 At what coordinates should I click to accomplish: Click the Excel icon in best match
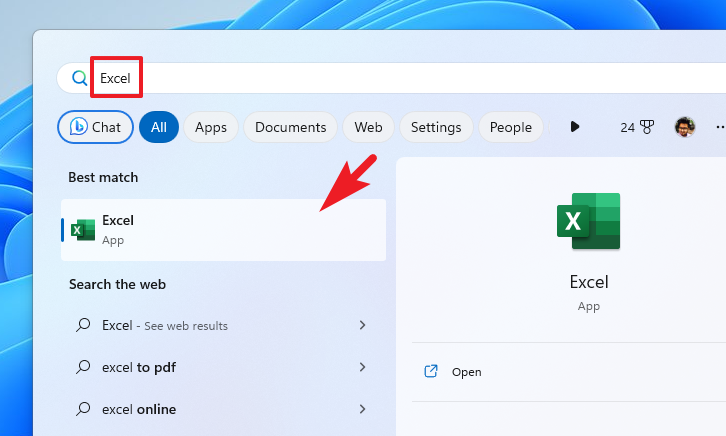[83, 230]
